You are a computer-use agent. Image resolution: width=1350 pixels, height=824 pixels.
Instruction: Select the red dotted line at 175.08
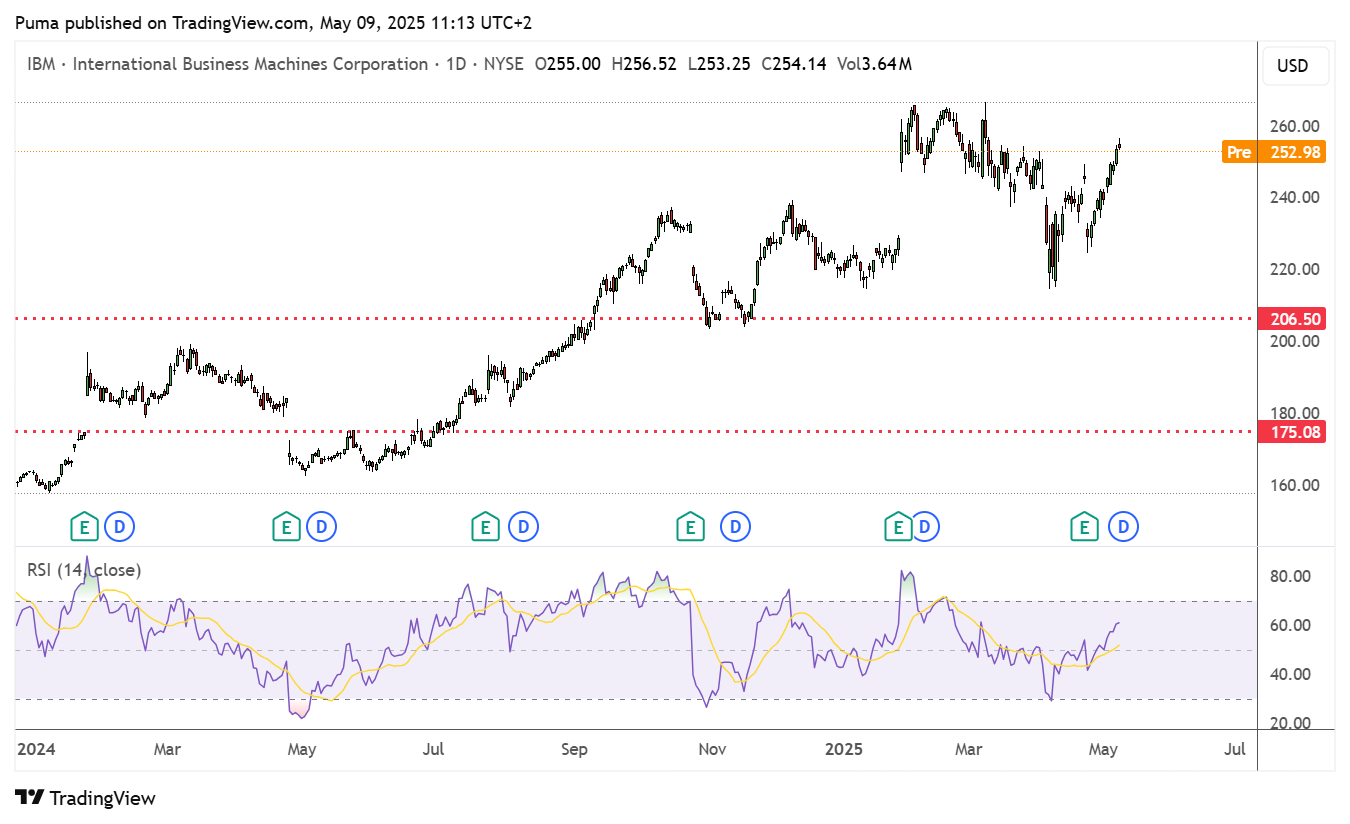[x=636, y=432]
